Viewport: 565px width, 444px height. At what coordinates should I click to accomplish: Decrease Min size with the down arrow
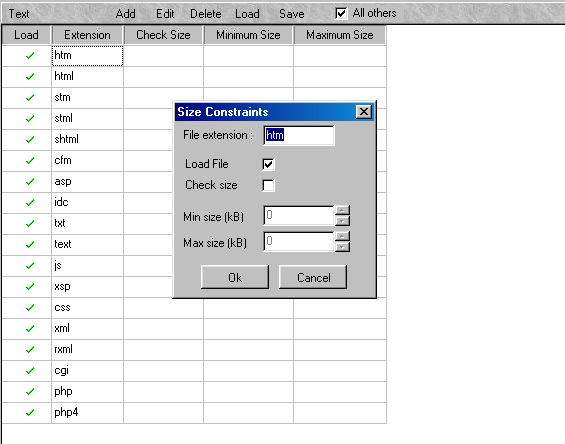point(342,221)
